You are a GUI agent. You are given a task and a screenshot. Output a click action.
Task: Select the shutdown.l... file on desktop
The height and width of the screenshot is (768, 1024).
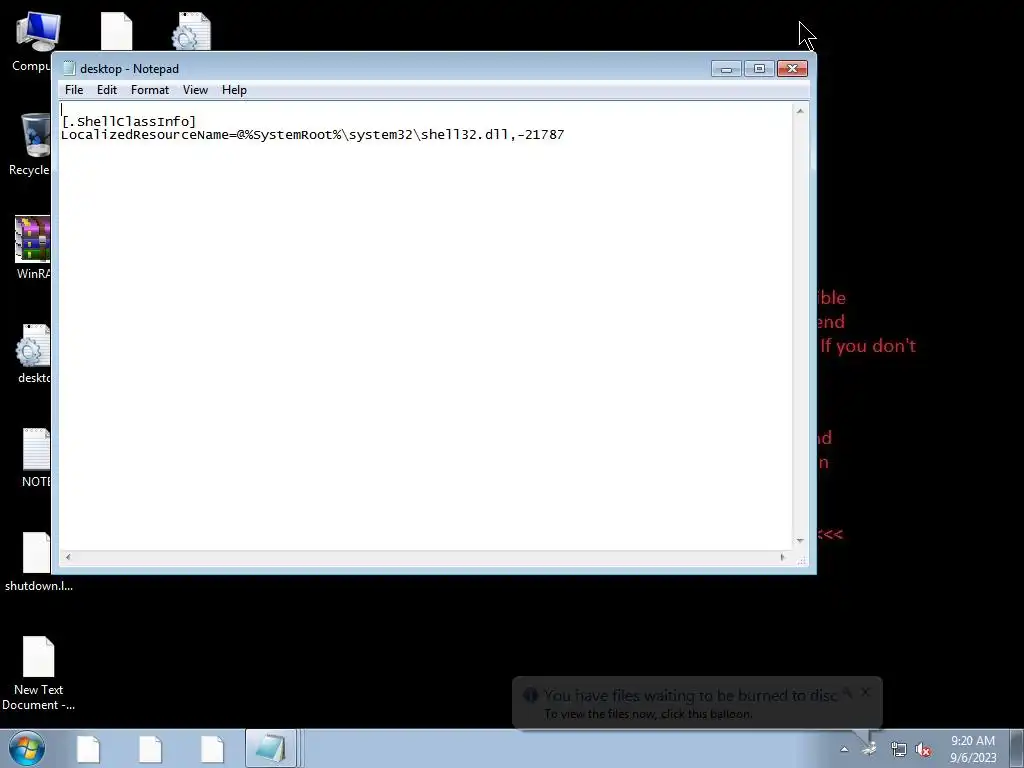pos(39,562)
